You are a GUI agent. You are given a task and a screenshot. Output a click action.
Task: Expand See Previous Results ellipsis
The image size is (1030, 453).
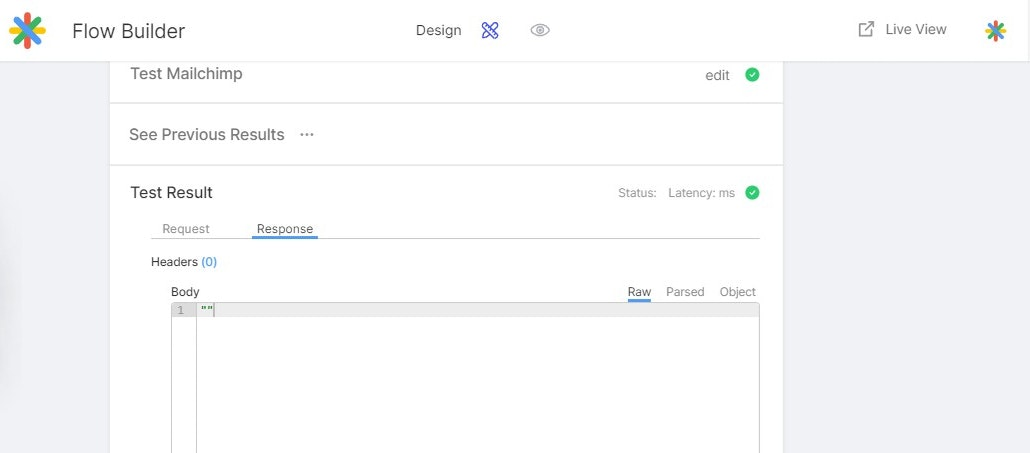coord(307,135)
